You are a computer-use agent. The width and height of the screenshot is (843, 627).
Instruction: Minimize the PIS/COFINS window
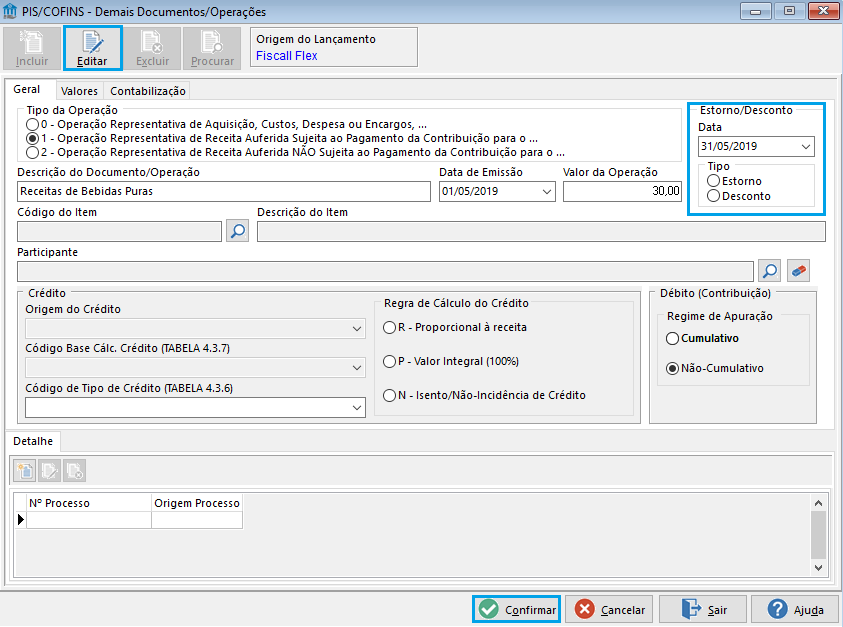[755, 11]
